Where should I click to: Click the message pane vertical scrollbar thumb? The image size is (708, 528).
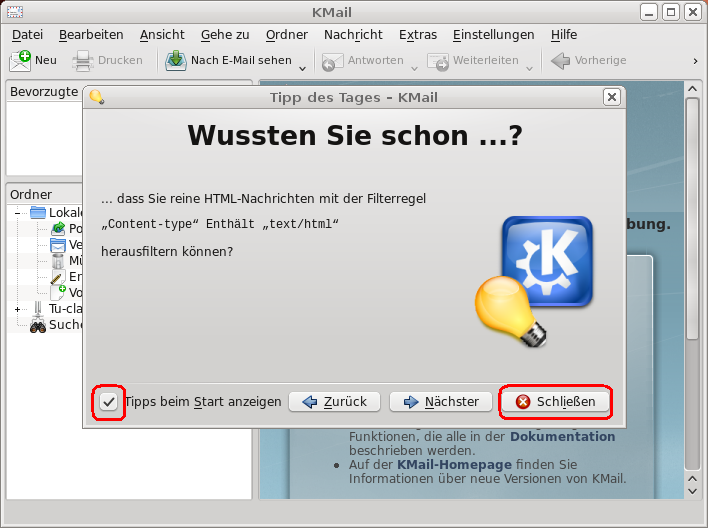click(692, 219)
